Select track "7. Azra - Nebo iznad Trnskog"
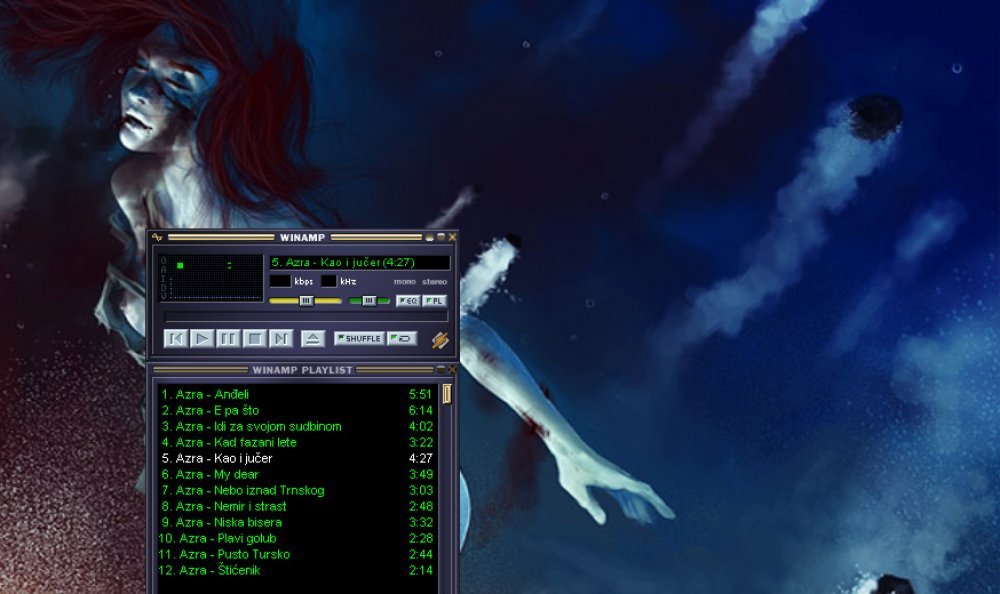Viewport: 1000px width, 594px height. pos(297,490)
